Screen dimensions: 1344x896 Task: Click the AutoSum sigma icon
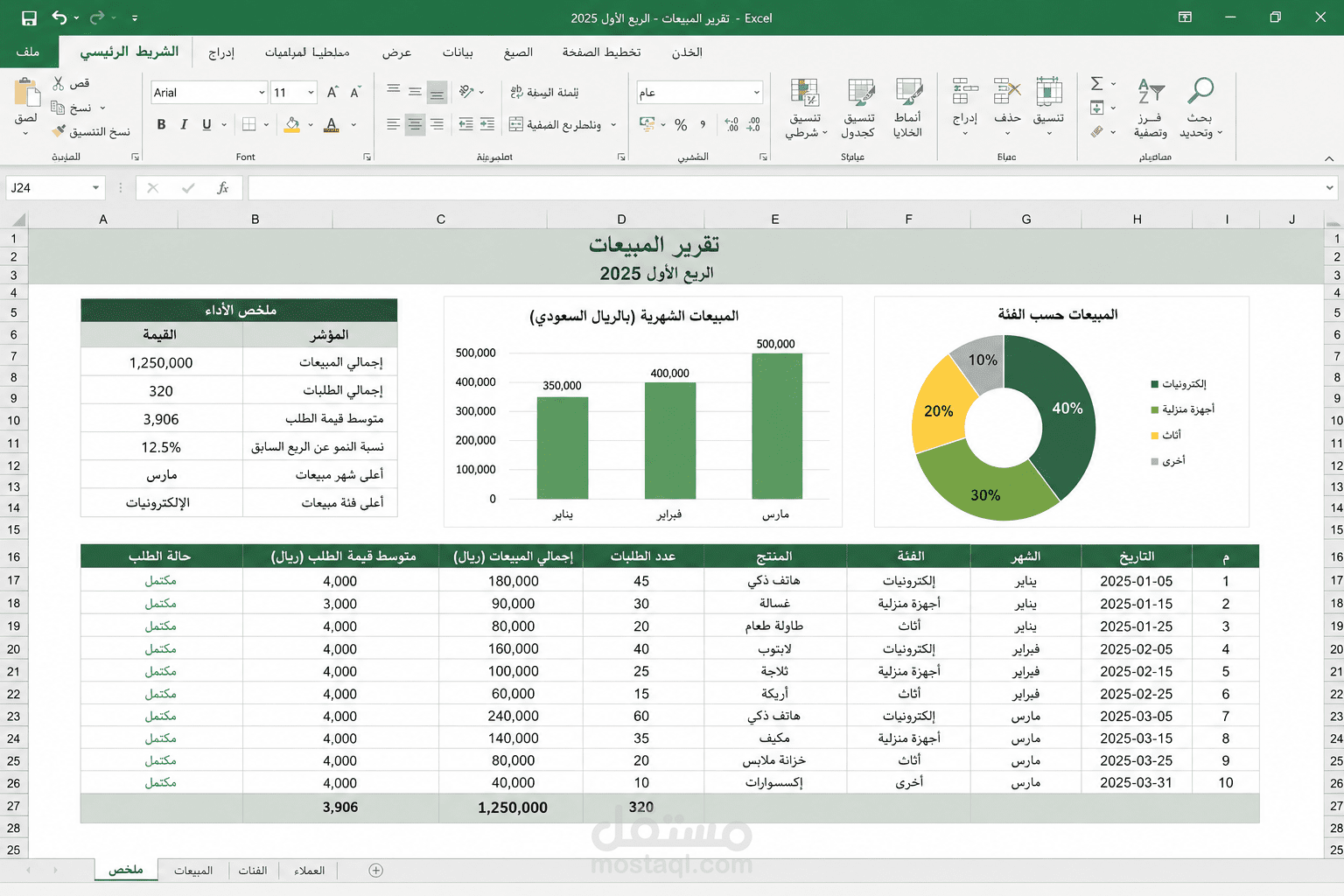1096,83
